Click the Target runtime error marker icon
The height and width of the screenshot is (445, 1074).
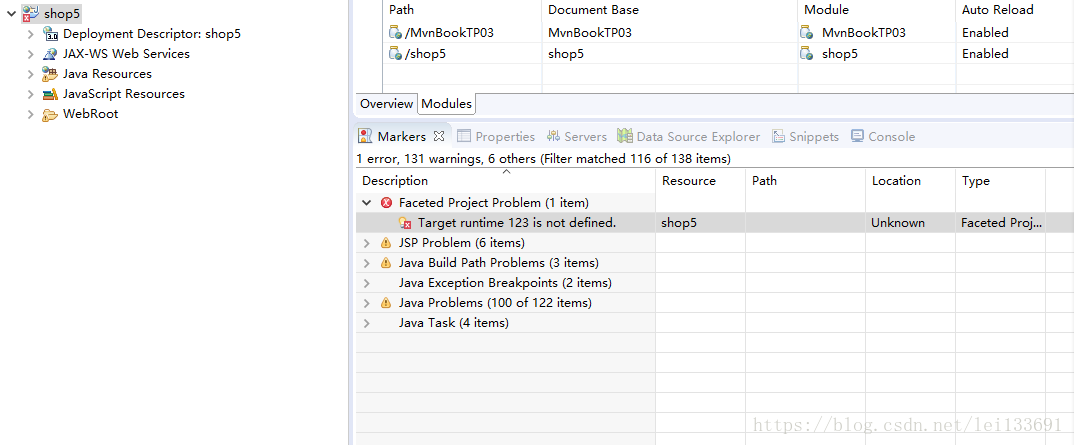[405, 222]
